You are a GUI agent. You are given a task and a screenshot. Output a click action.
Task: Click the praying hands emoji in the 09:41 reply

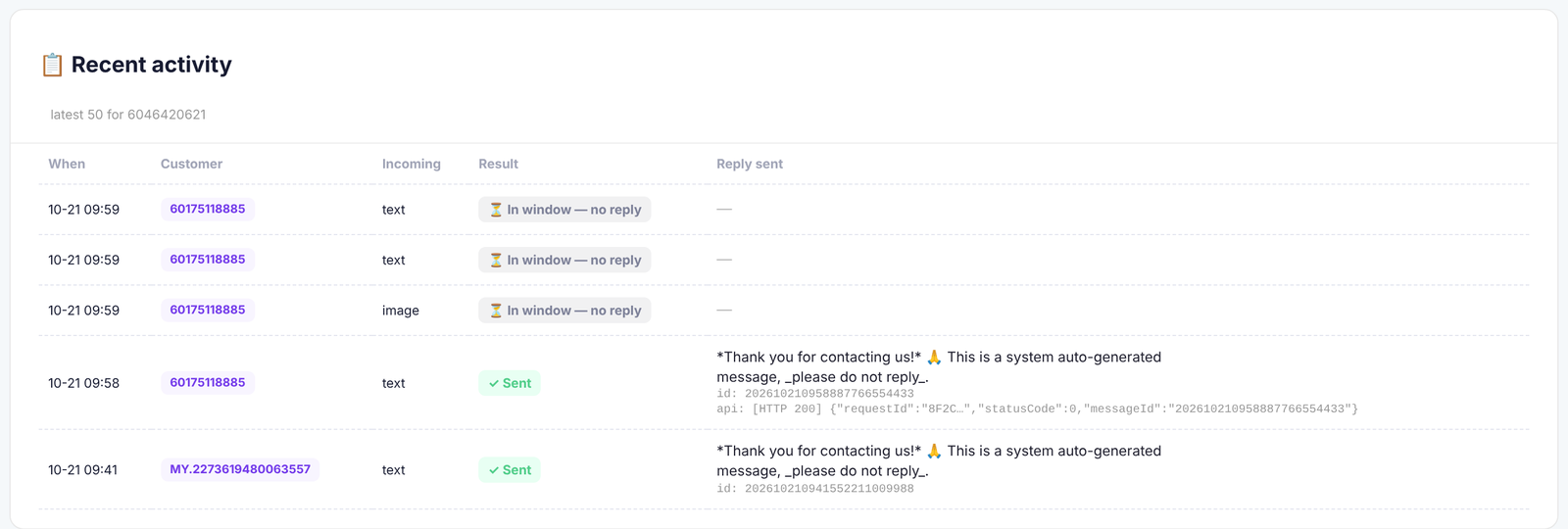(x=934, y=452)
